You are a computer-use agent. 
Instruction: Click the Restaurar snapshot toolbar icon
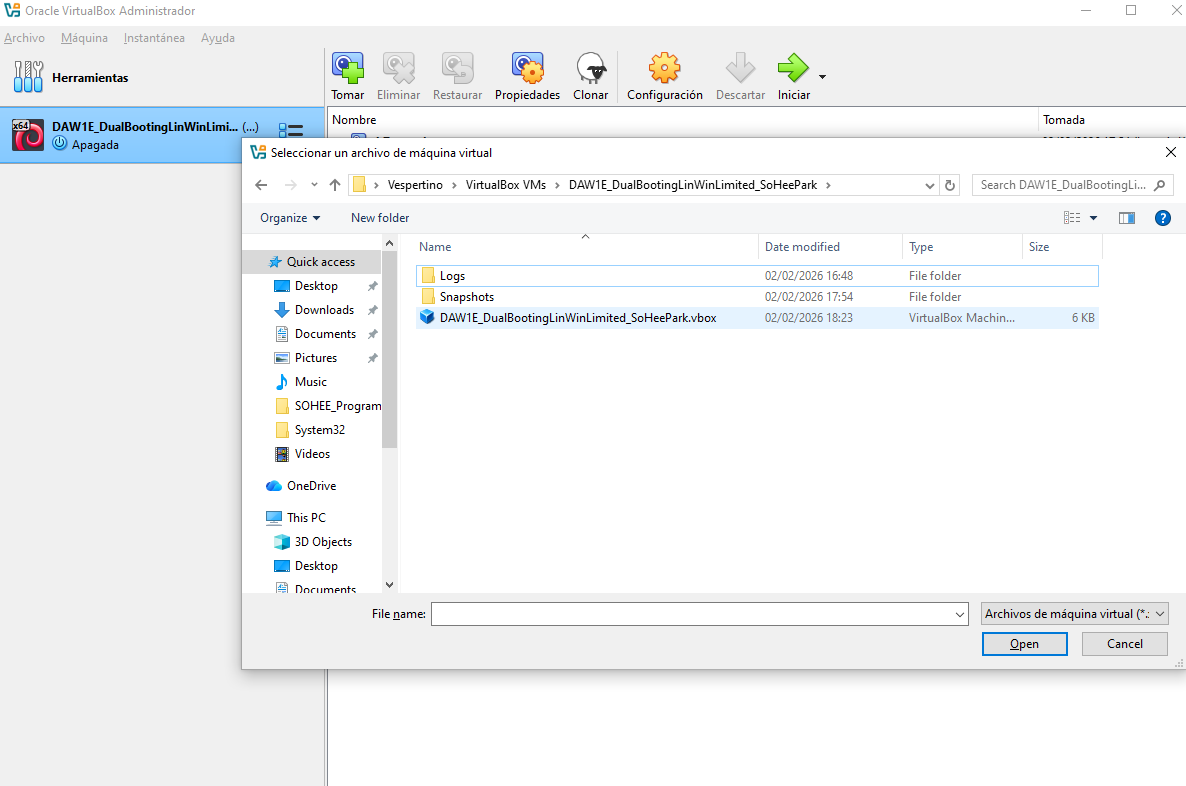tap(458, 68)
